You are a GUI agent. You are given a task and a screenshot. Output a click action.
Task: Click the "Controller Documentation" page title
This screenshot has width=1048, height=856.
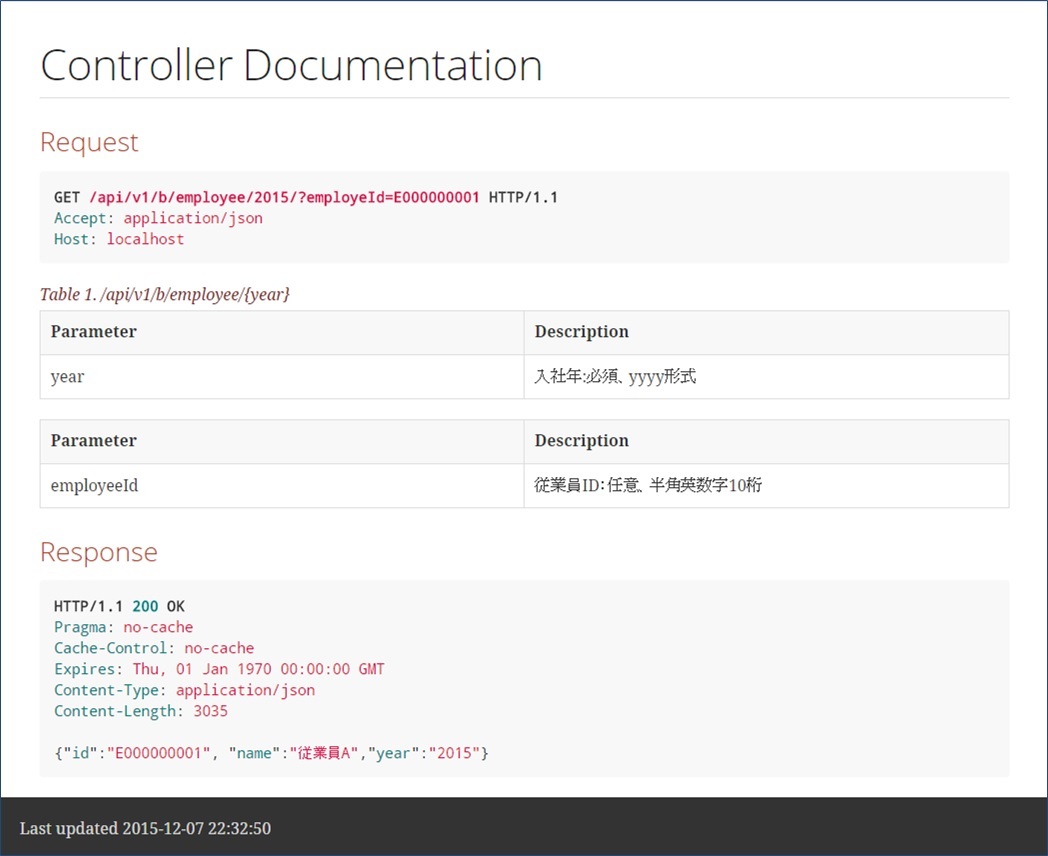click(290, 64)
